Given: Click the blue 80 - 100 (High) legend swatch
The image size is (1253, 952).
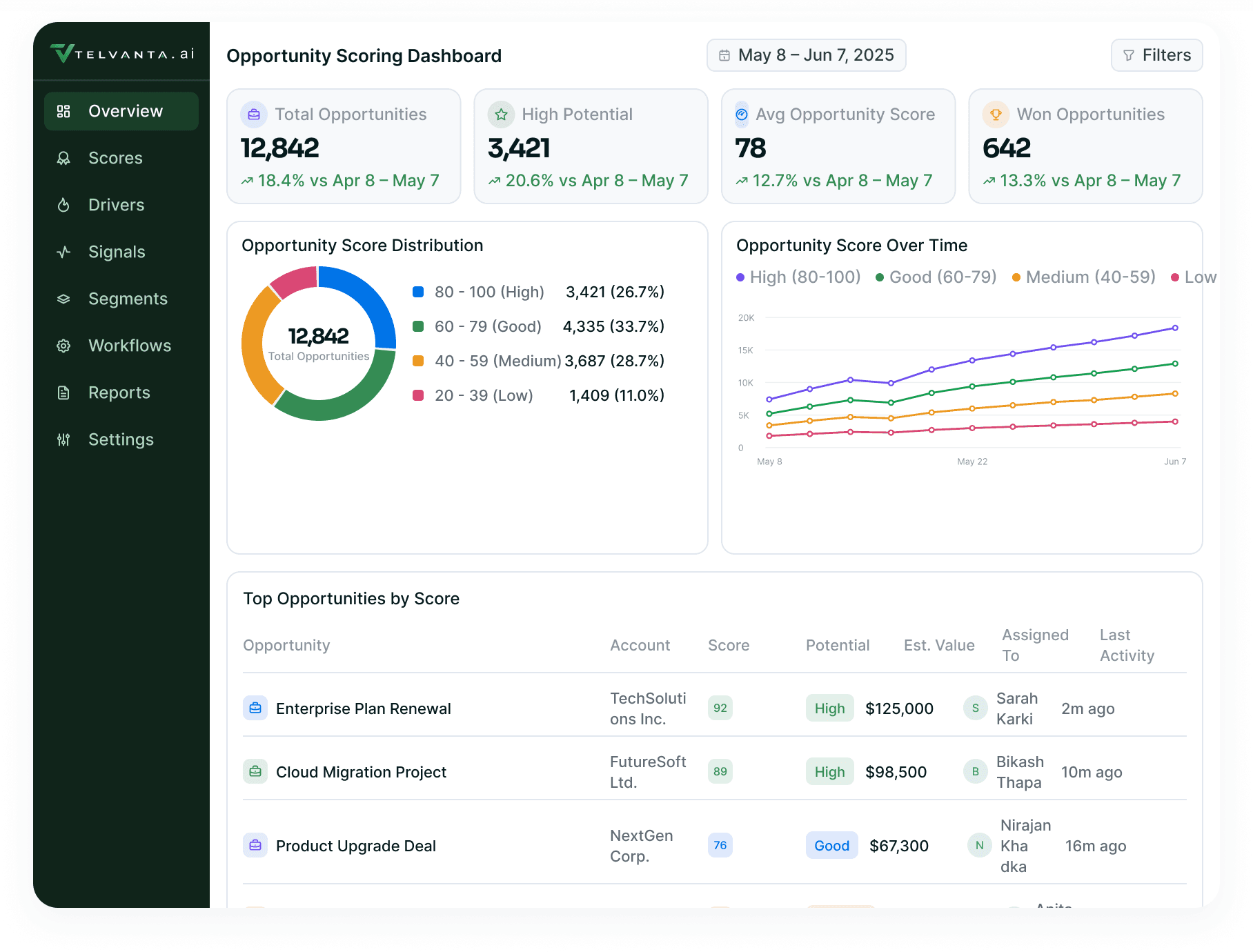Looking at the screenshot, I should click(418, 292).
